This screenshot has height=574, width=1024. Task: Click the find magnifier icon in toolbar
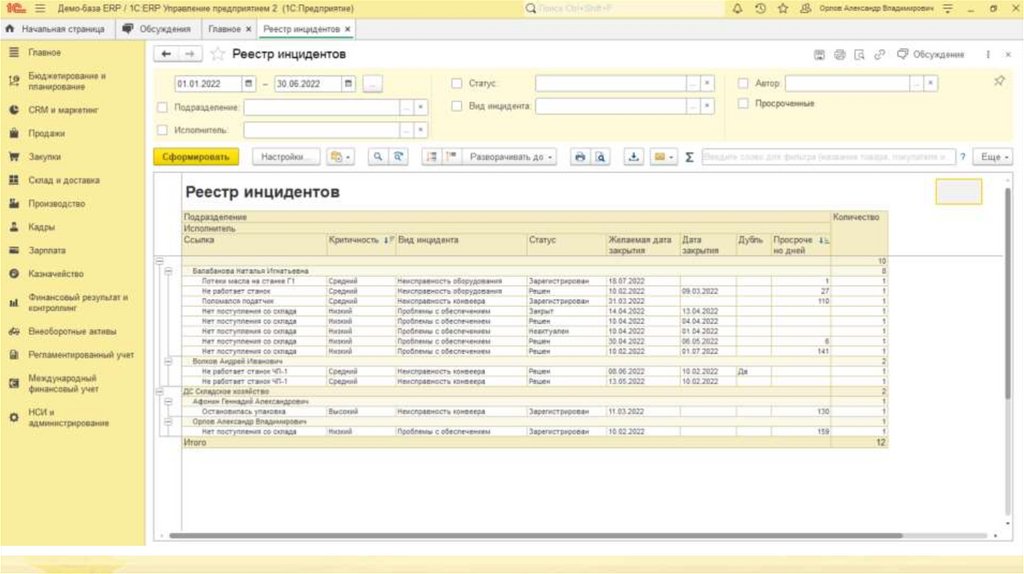379,157
